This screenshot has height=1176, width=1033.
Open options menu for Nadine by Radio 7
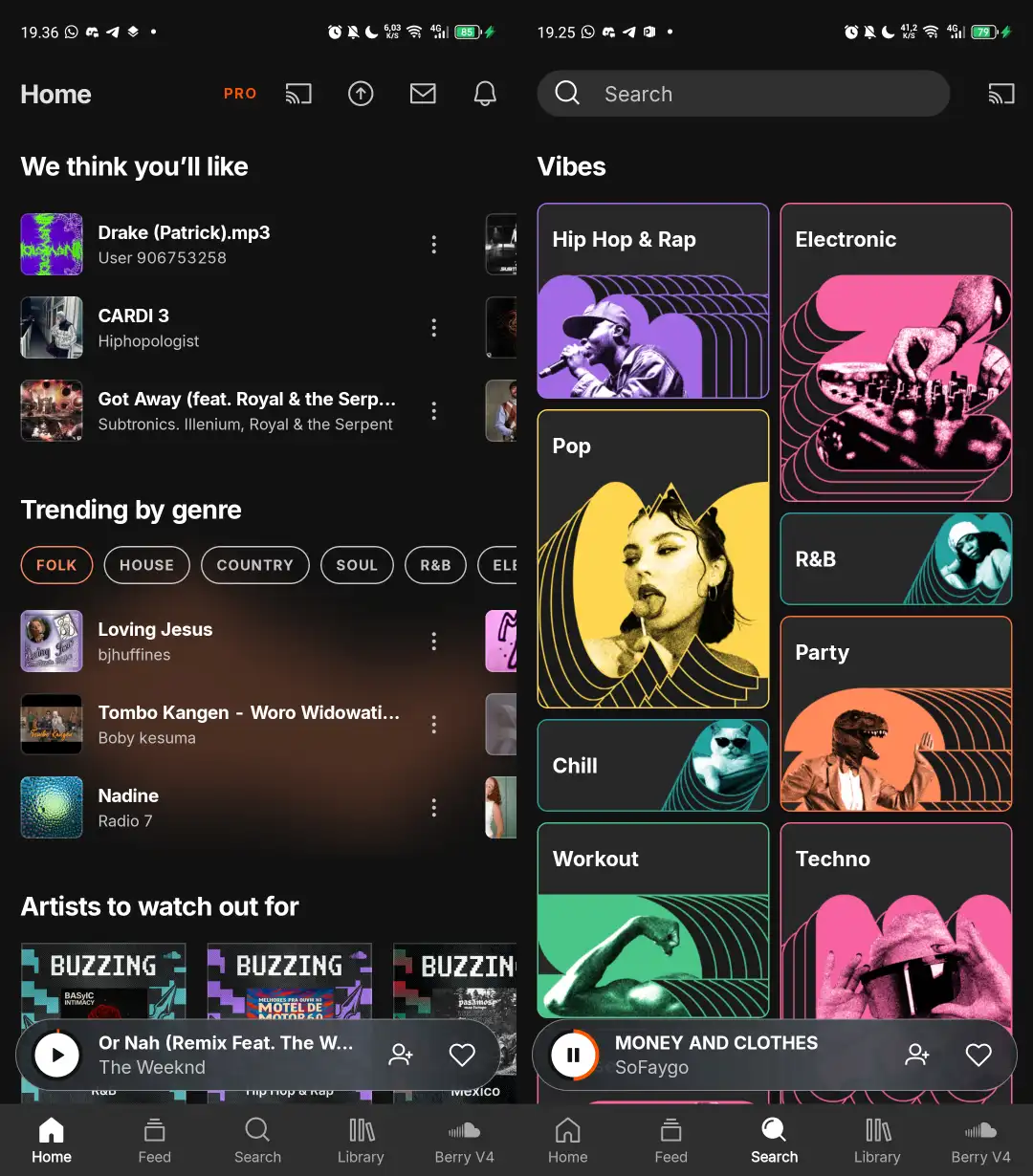433,807
